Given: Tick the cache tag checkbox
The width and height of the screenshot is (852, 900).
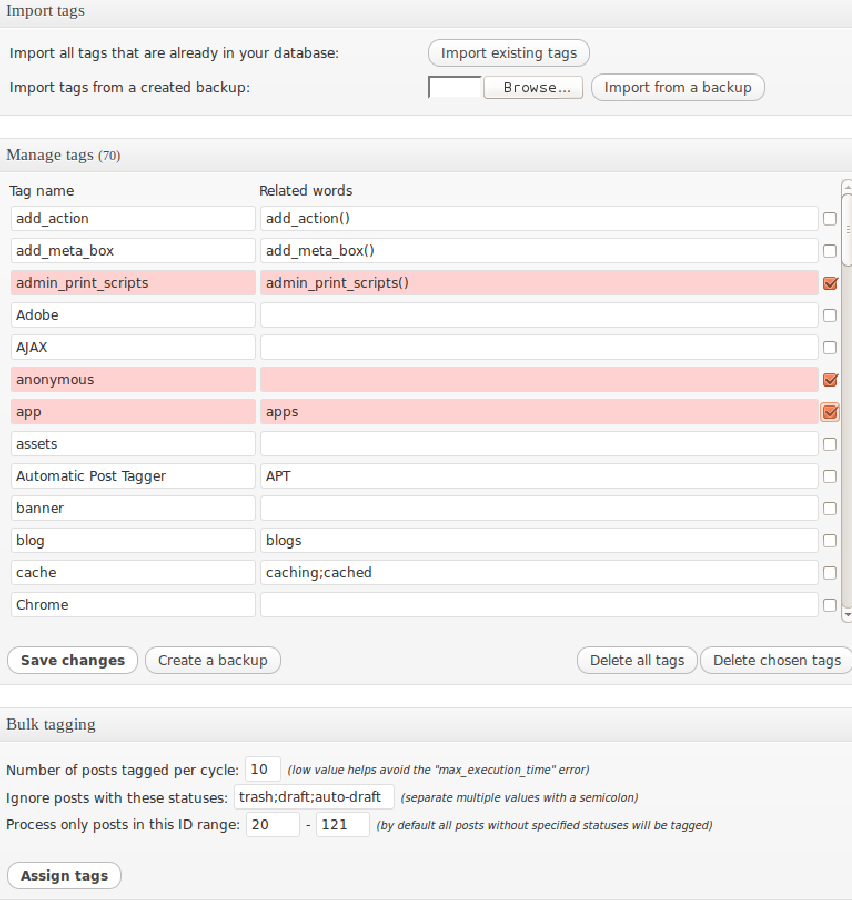Looking at the screenshot, I should tap(830, 573).
